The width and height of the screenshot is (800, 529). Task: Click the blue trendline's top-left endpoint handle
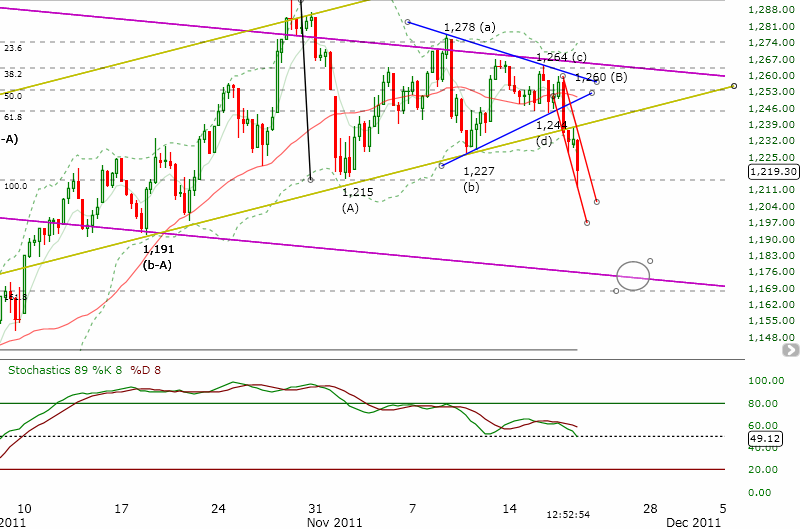click(x=407, y=22)
